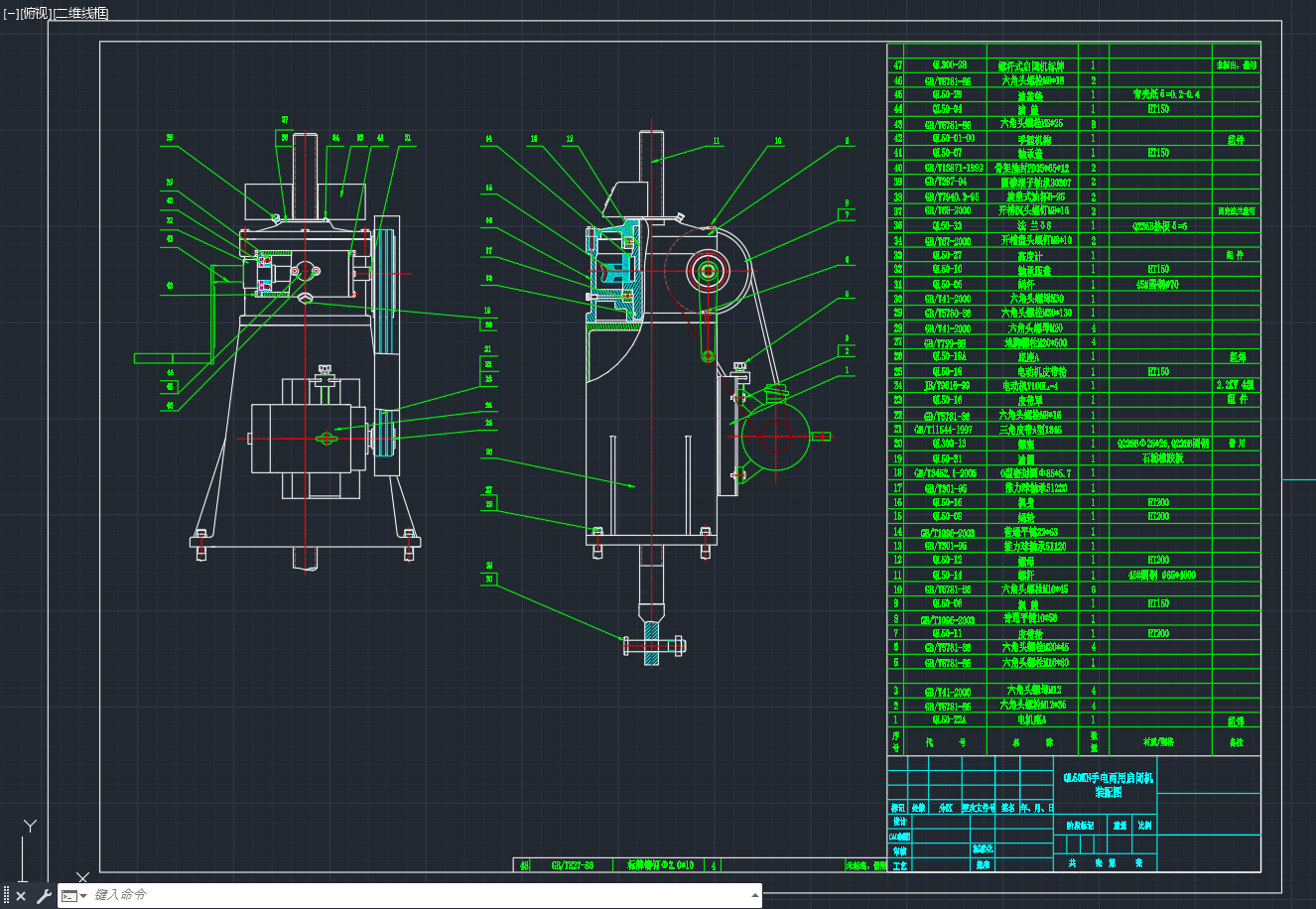Select the 重量 title block label

pyautogui.click(x=1119, y=826)
